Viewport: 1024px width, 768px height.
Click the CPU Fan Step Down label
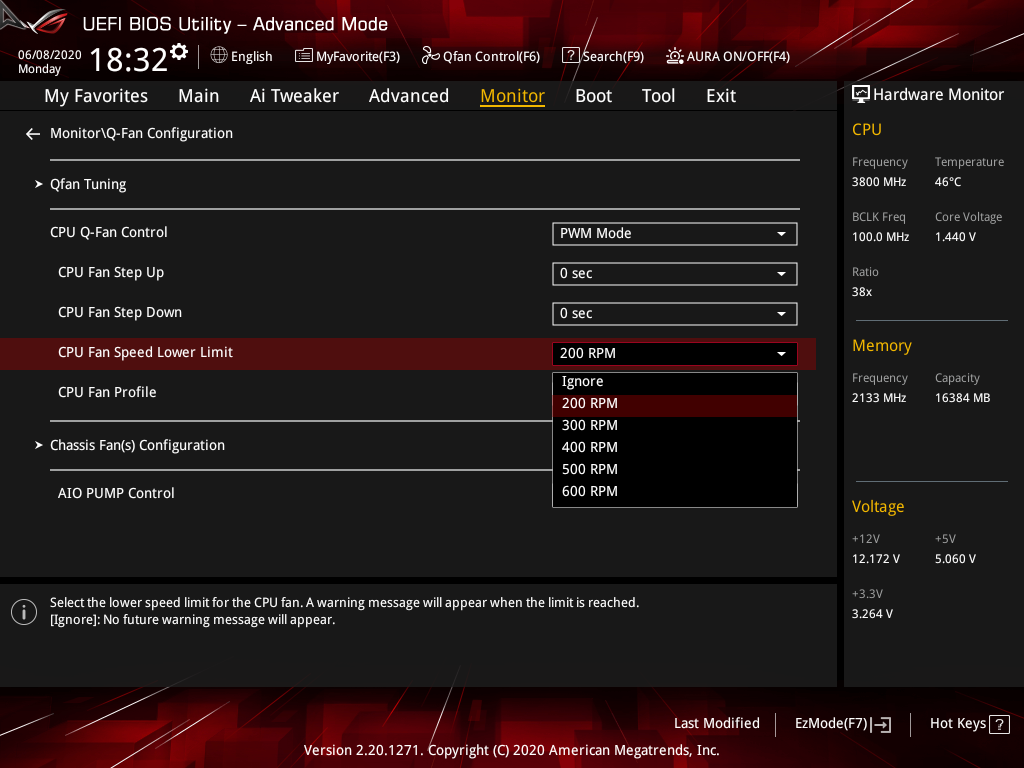click(x=120, y=312)
